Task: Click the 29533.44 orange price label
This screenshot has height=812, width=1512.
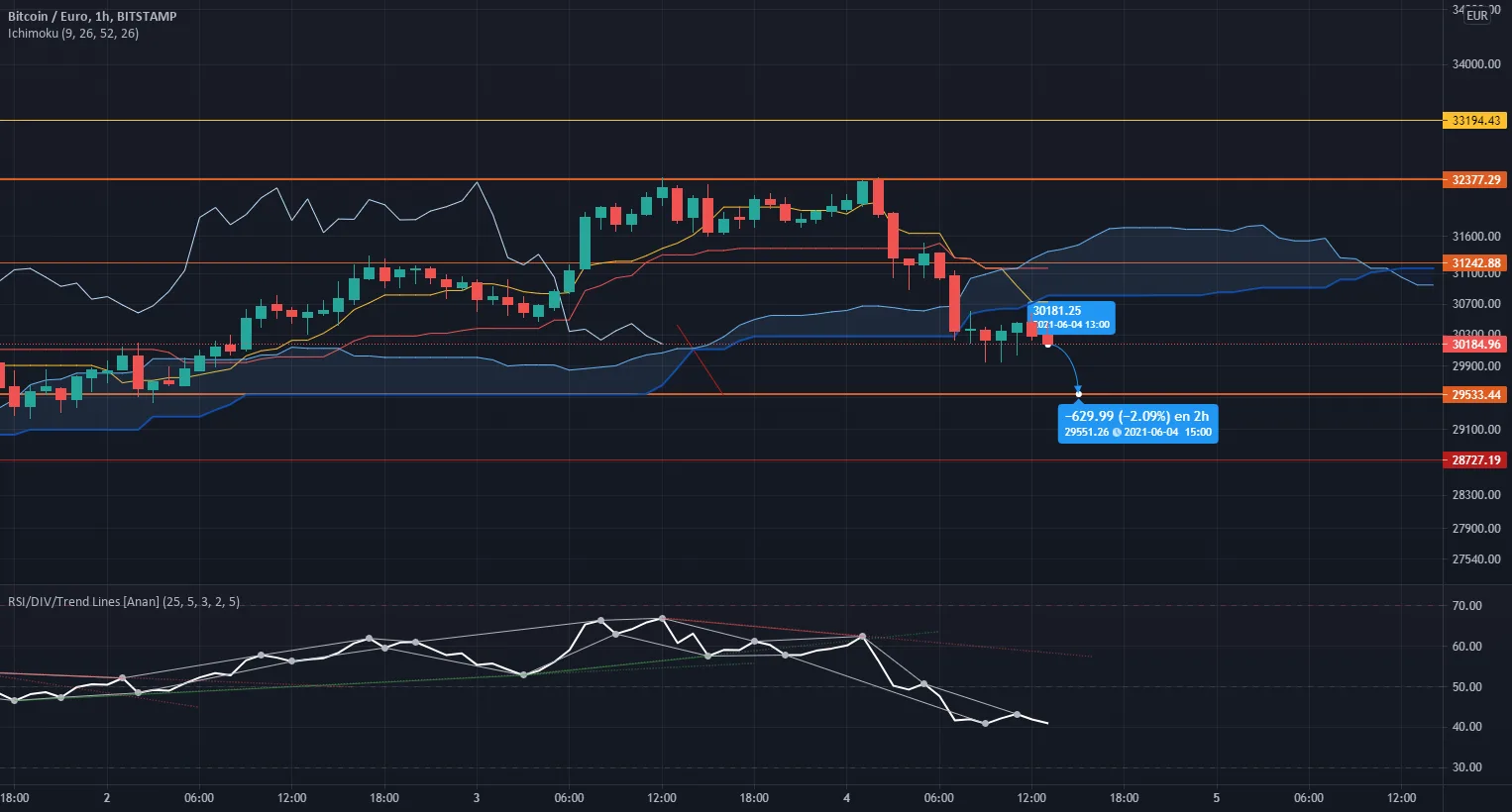Action: pyautogui.click(x=1474, y=395)
